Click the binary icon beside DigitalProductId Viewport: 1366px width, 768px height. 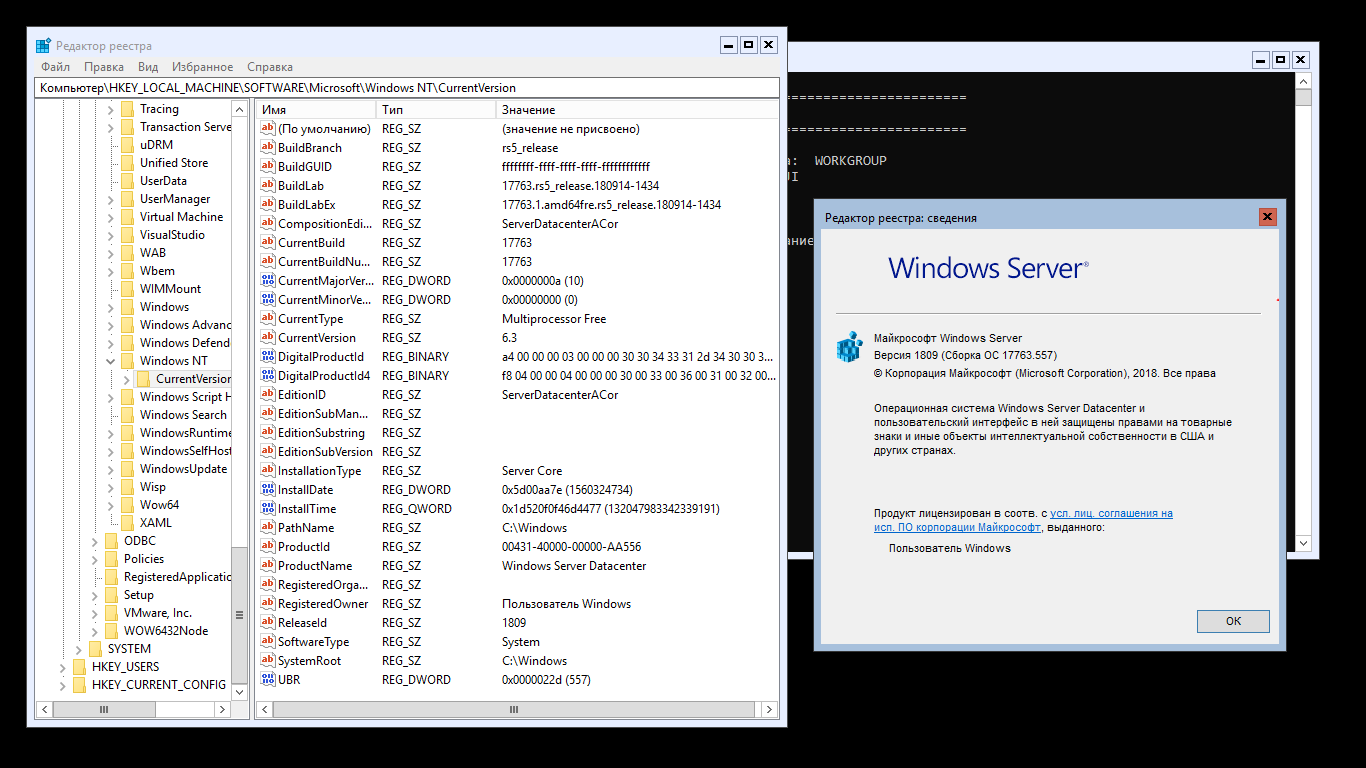[267, 356]
